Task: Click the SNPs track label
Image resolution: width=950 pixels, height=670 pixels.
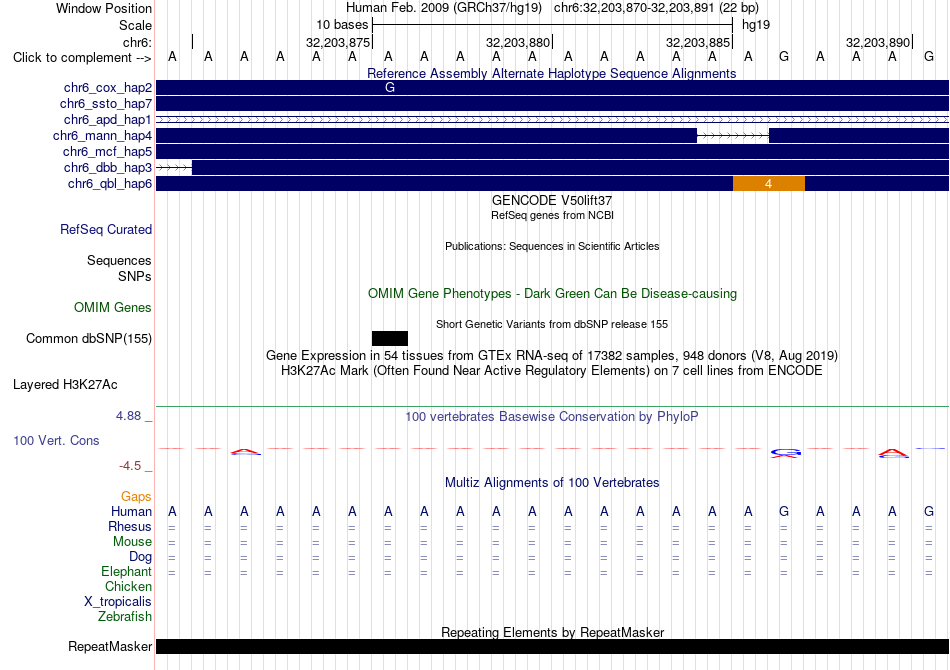Action: [x=135, y=276]
